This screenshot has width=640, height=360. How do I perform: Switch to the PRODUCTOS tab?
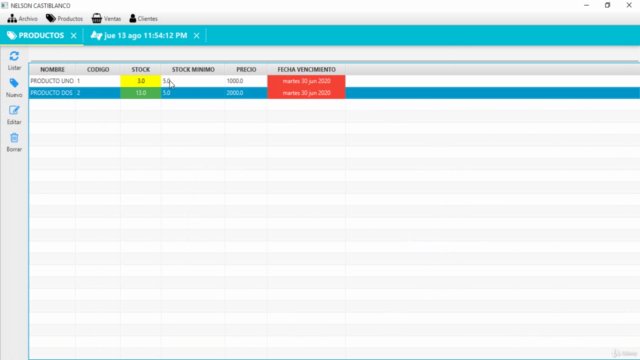tap(36, 36)
